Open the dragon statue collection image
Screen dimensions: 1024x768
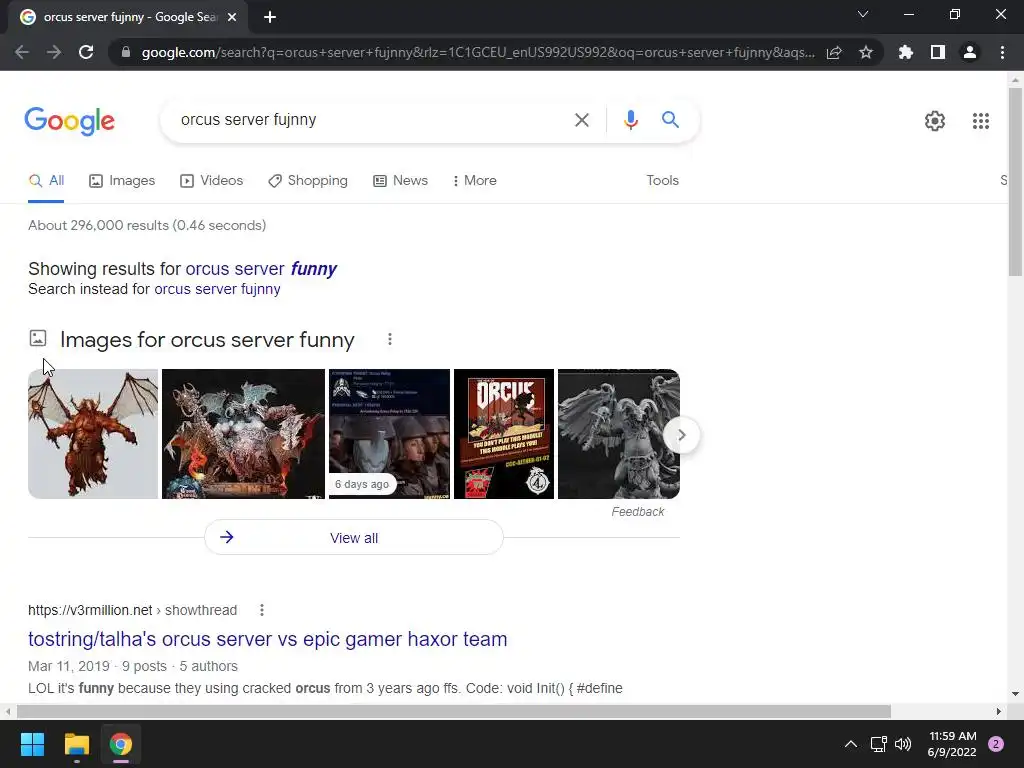(243, 434)
